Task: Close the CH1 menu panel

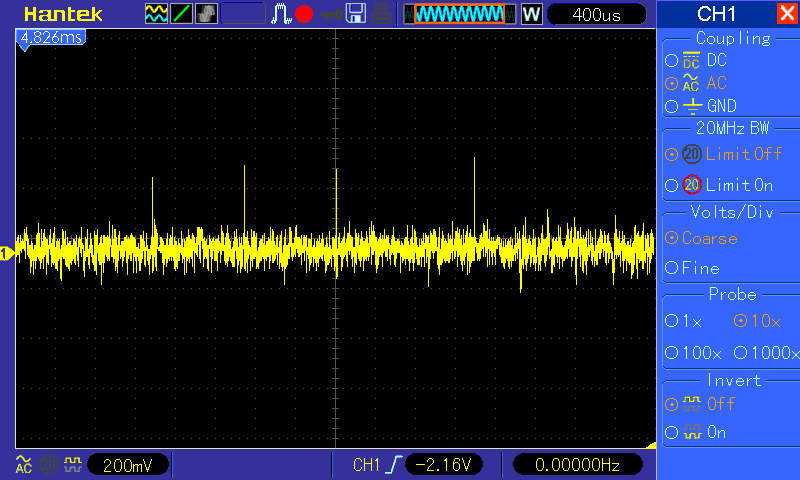Action: point(787,13)
